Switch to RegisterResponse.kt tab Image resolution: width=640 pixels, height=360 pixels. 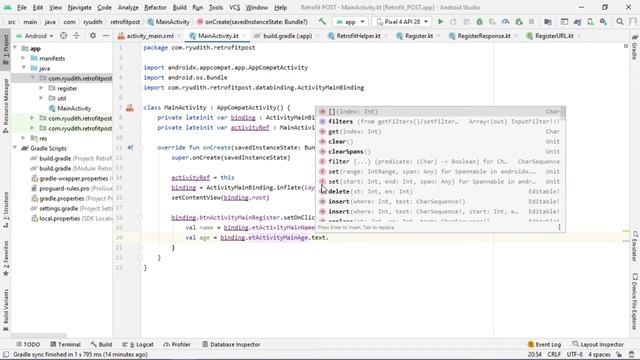pyautogui.click(x=484, y=36)
